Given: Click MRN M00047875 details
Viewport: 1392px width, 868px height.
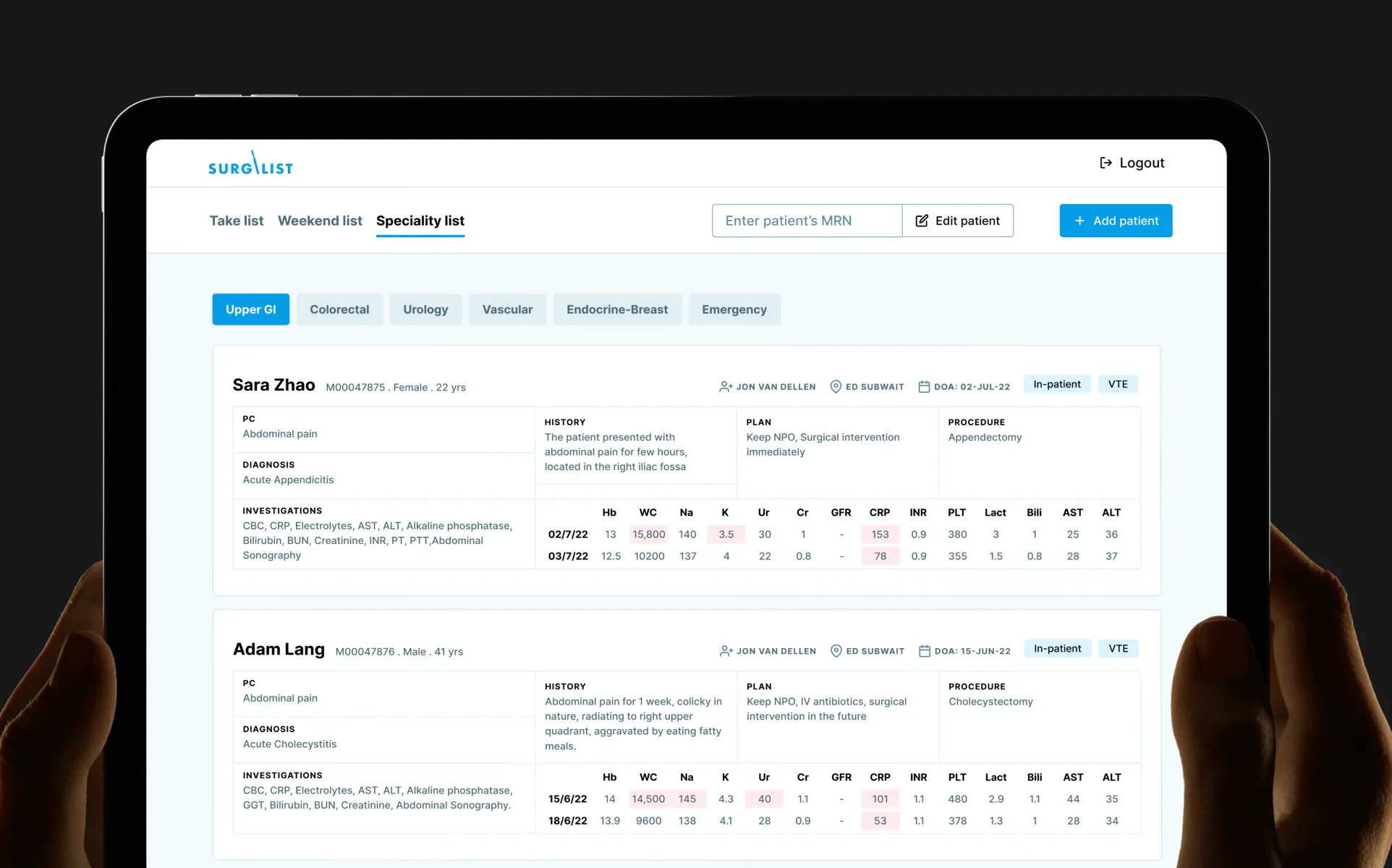Looking at the screenshot, I should click(396, 388).
